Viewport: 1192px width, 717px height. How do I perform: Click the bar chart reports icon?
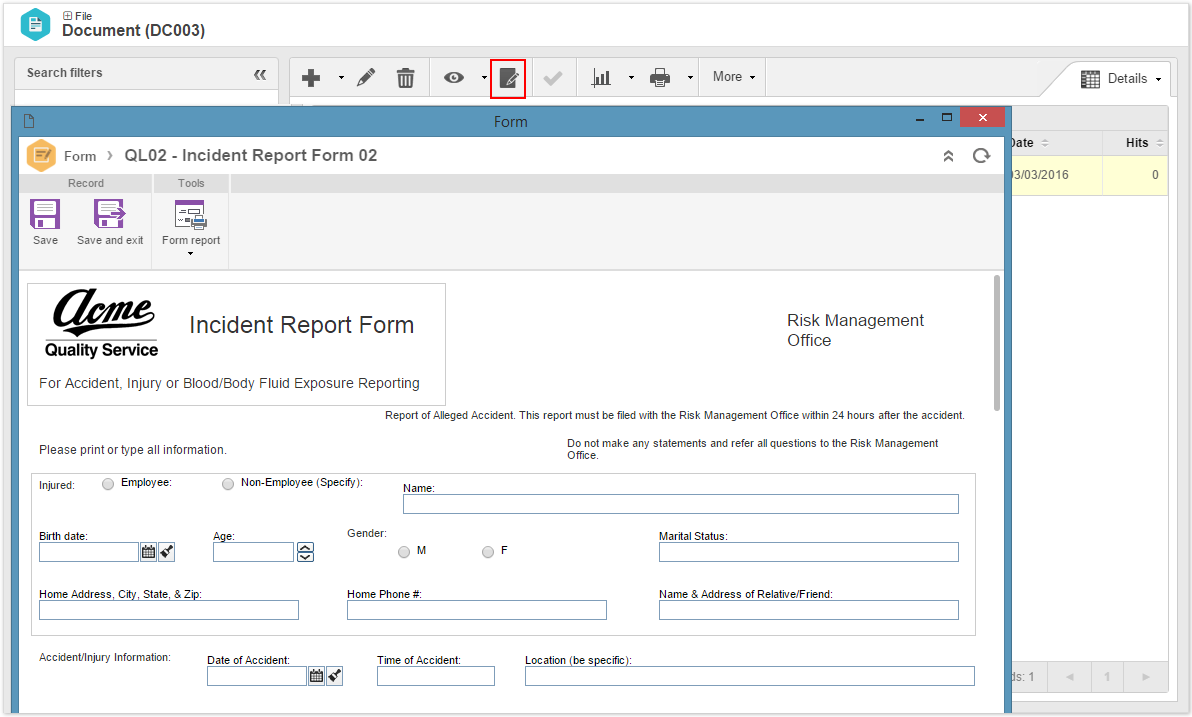tap(601, 78)
